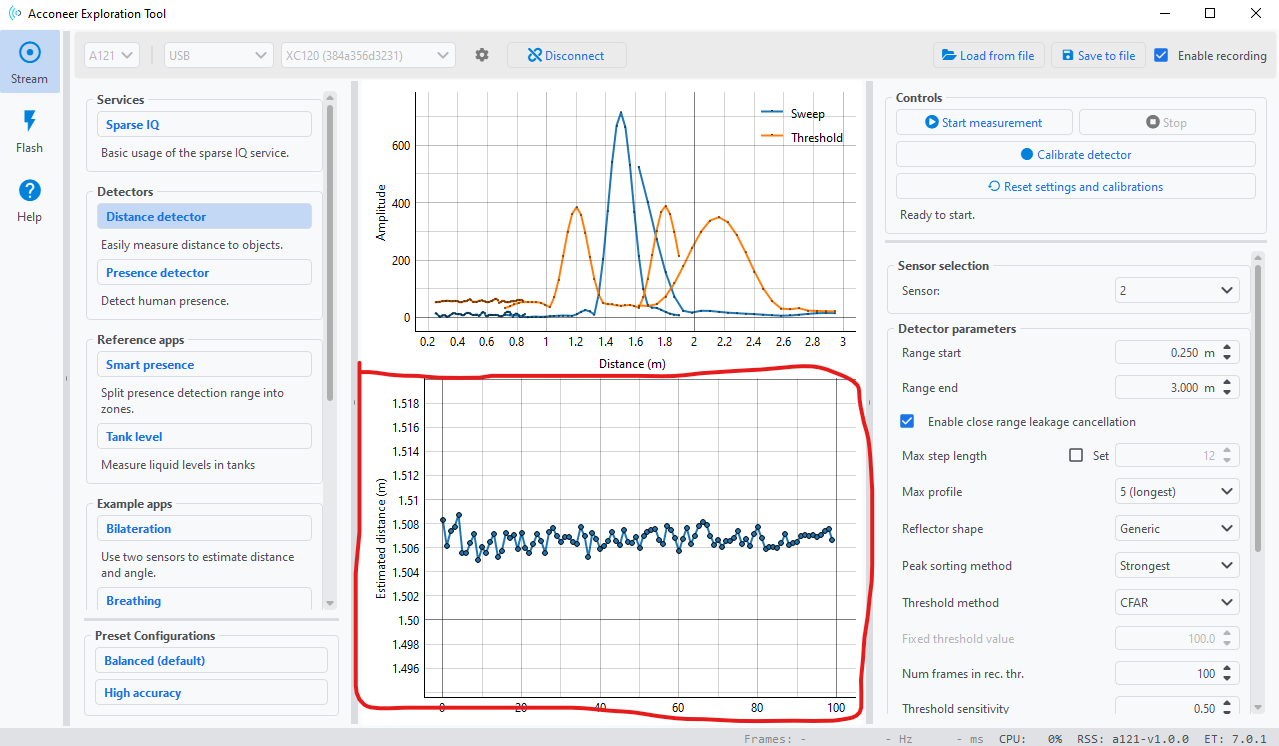Reset settings and calibrations

[1076, 186]
